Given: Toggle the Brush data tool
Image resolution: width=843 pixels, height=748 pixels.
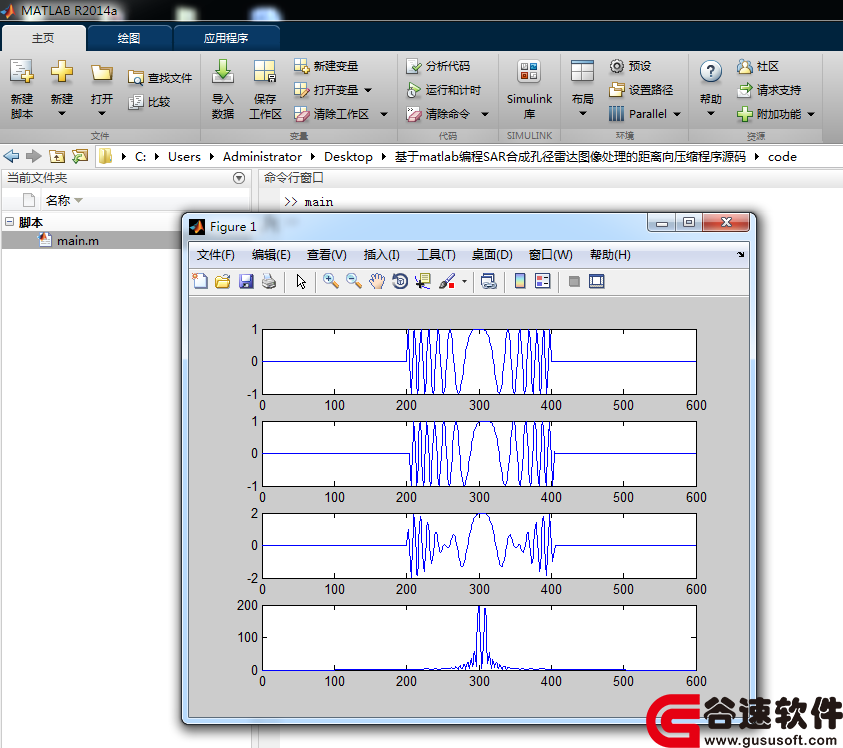Looking at the screenshot, I should click(447, 281).
